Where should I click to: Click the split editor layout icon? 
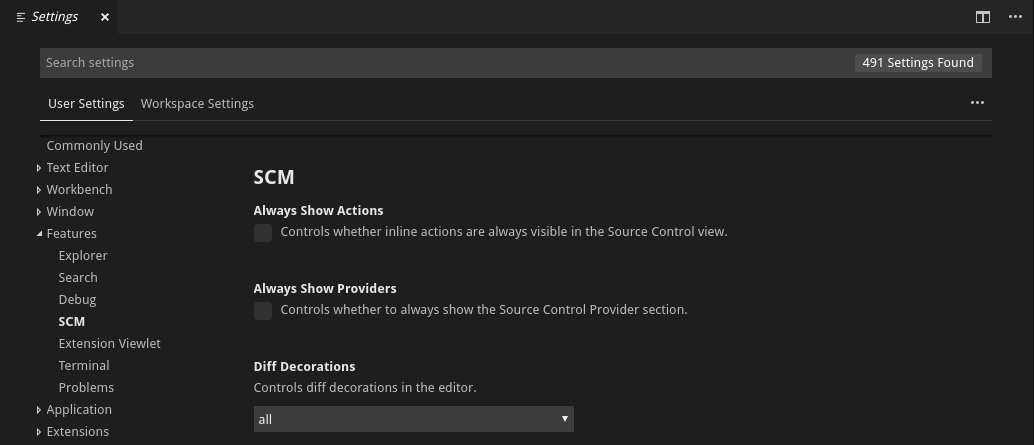[983, 17]
